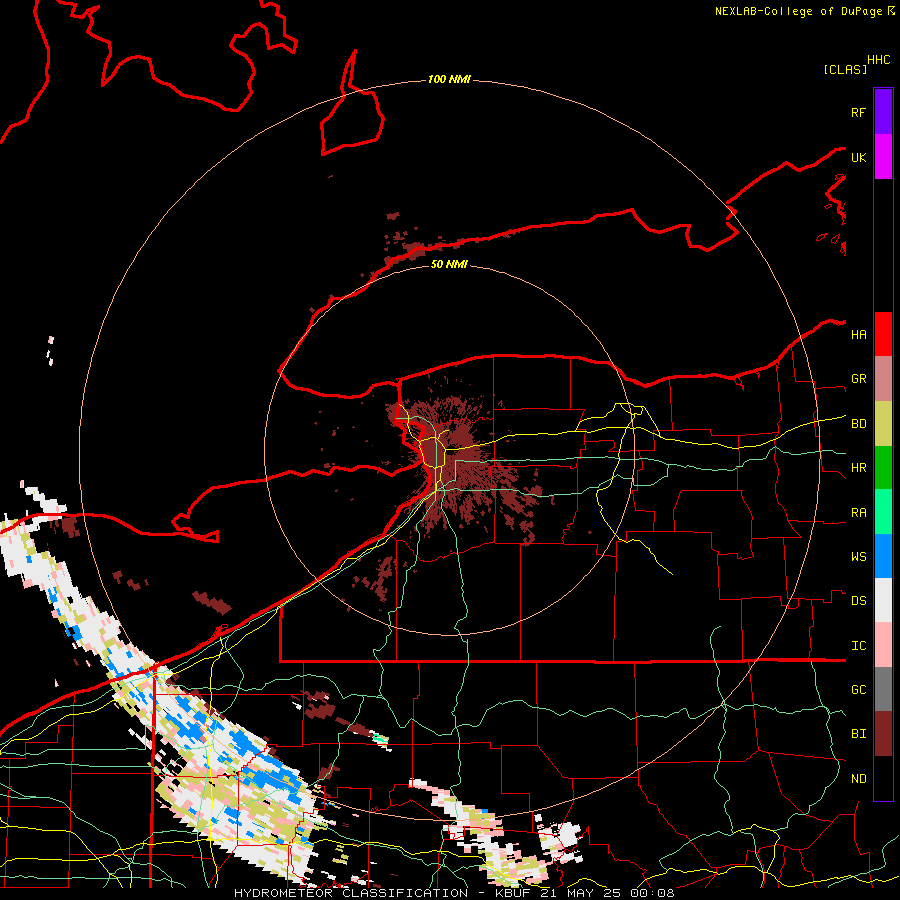Image resolution: width=900 pixels, height=900 pixels.
Task: Click the HR legend label
Action: pos(858,468)
